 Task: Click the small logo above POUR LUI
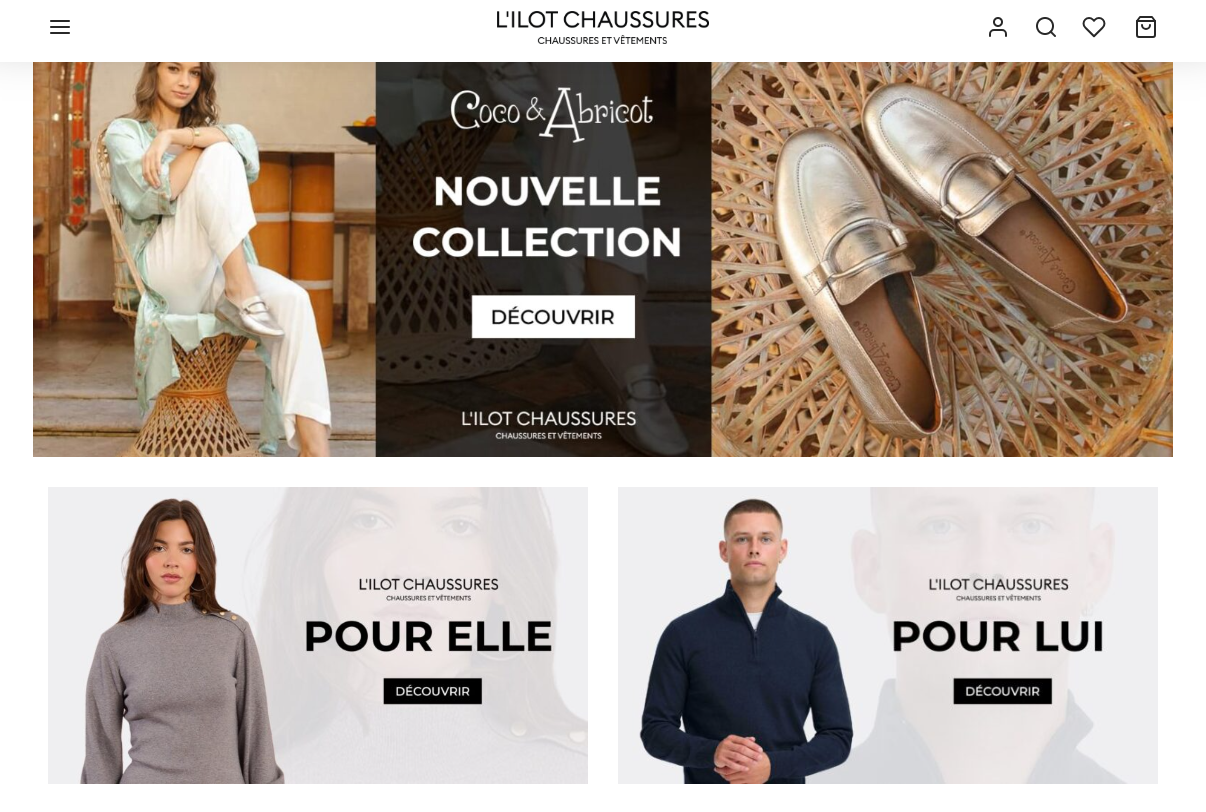tap(998, 588)
